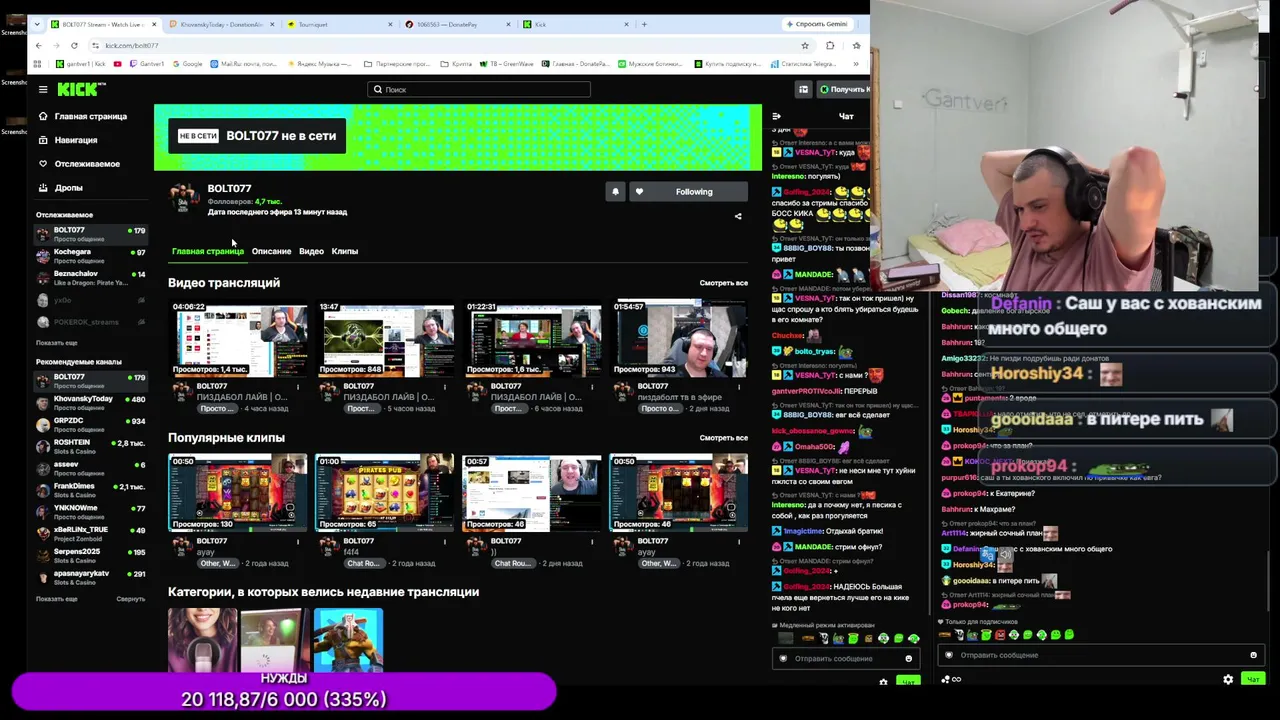Viewport: 1280px width, 720px height.
Task: Open options for the 'f4f4' clip
Action: point(445,542)
